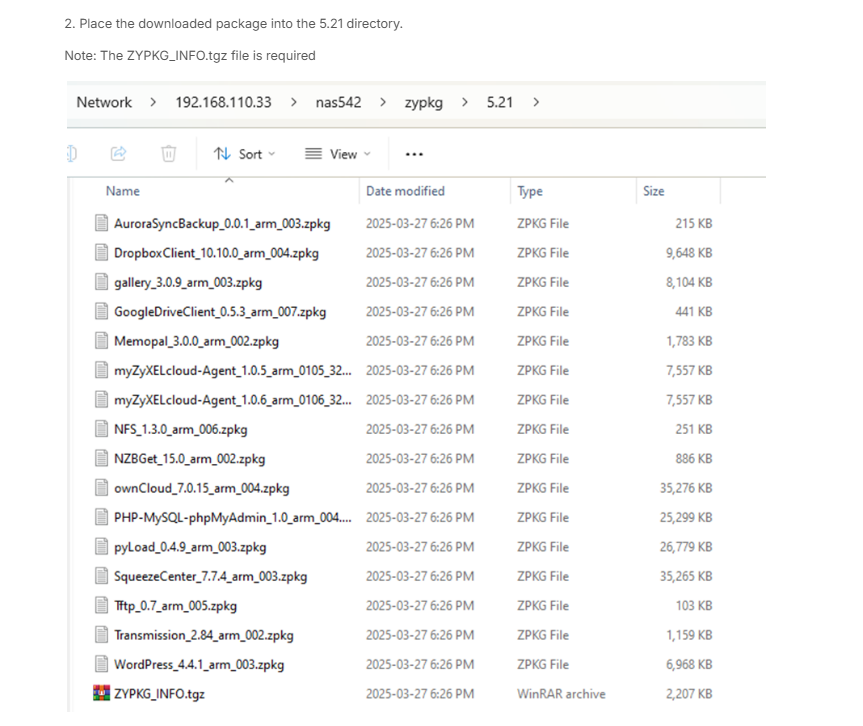Click the Delete trash can icon
The height and width of the screenshot is (726, 863).
coord(168,154)
